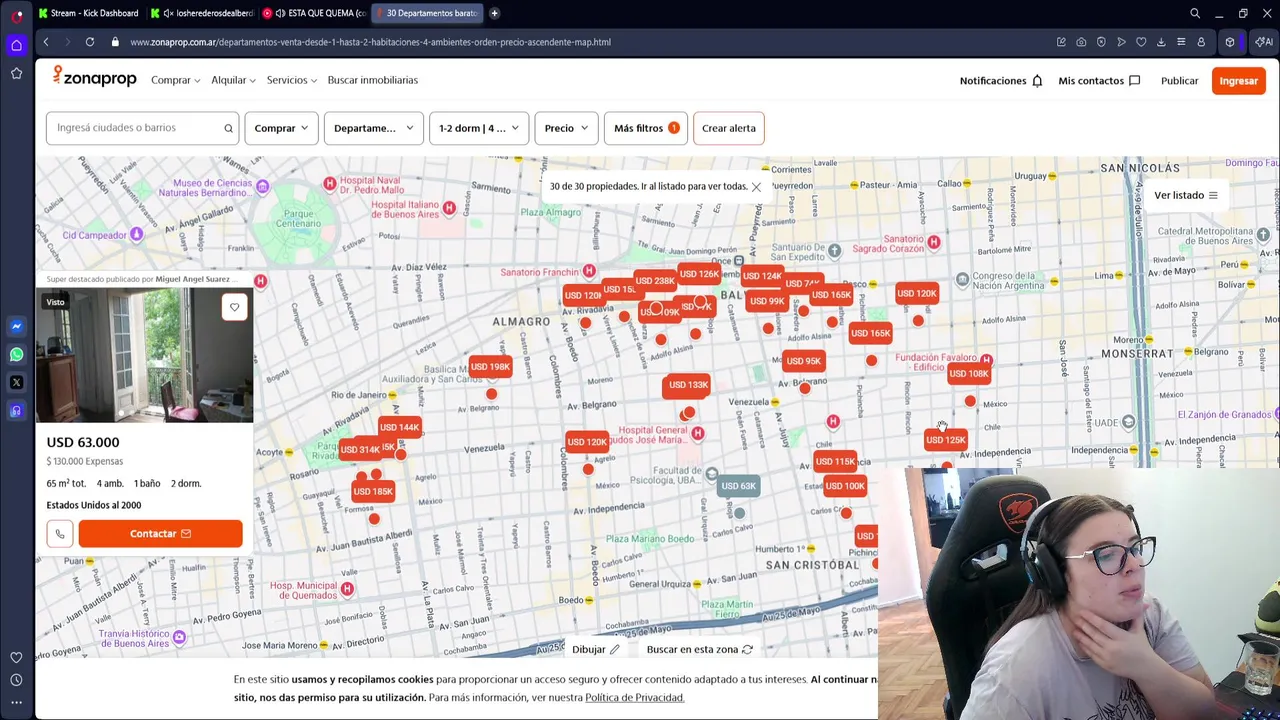Viewport: 1280px width, 720px height.
Task: Switch to Stream - Kick Dashboard tab
Action: pos(88,13)
